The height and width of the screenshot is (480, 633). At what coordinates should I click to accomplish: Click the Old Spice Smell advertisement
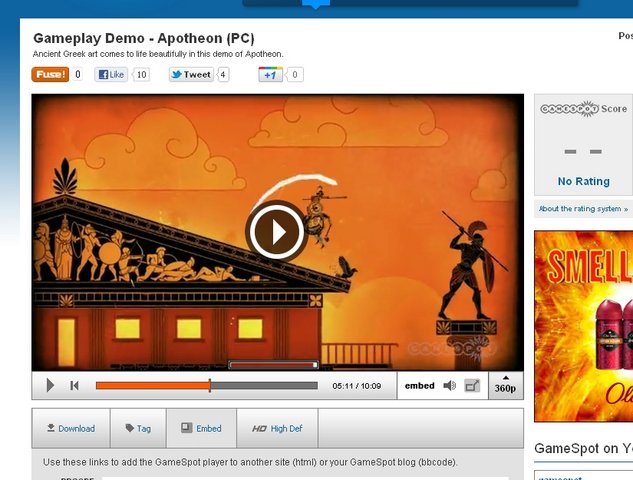pos(583,326)
